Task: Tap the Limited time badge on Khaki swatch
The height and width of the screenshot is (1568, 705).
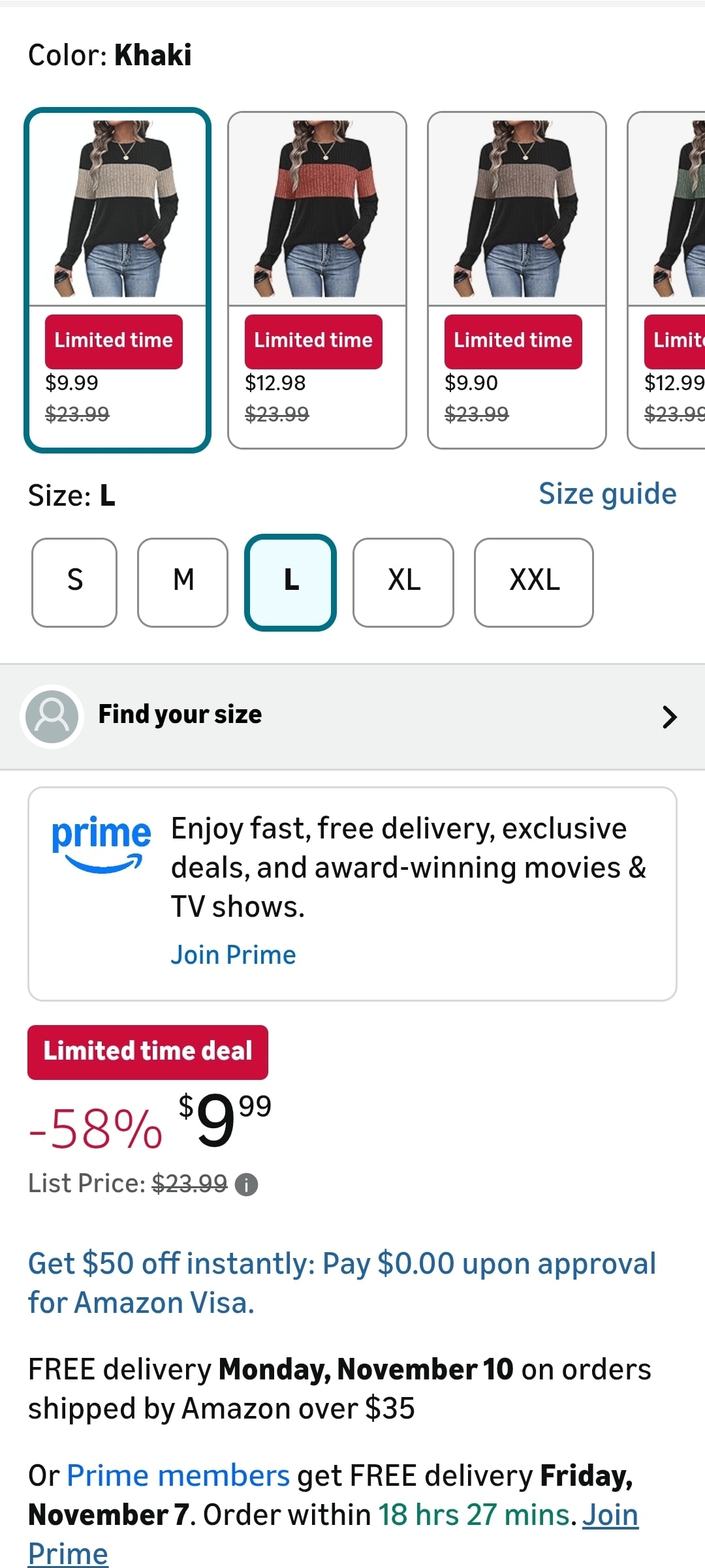Action: [x=114, y=341]
